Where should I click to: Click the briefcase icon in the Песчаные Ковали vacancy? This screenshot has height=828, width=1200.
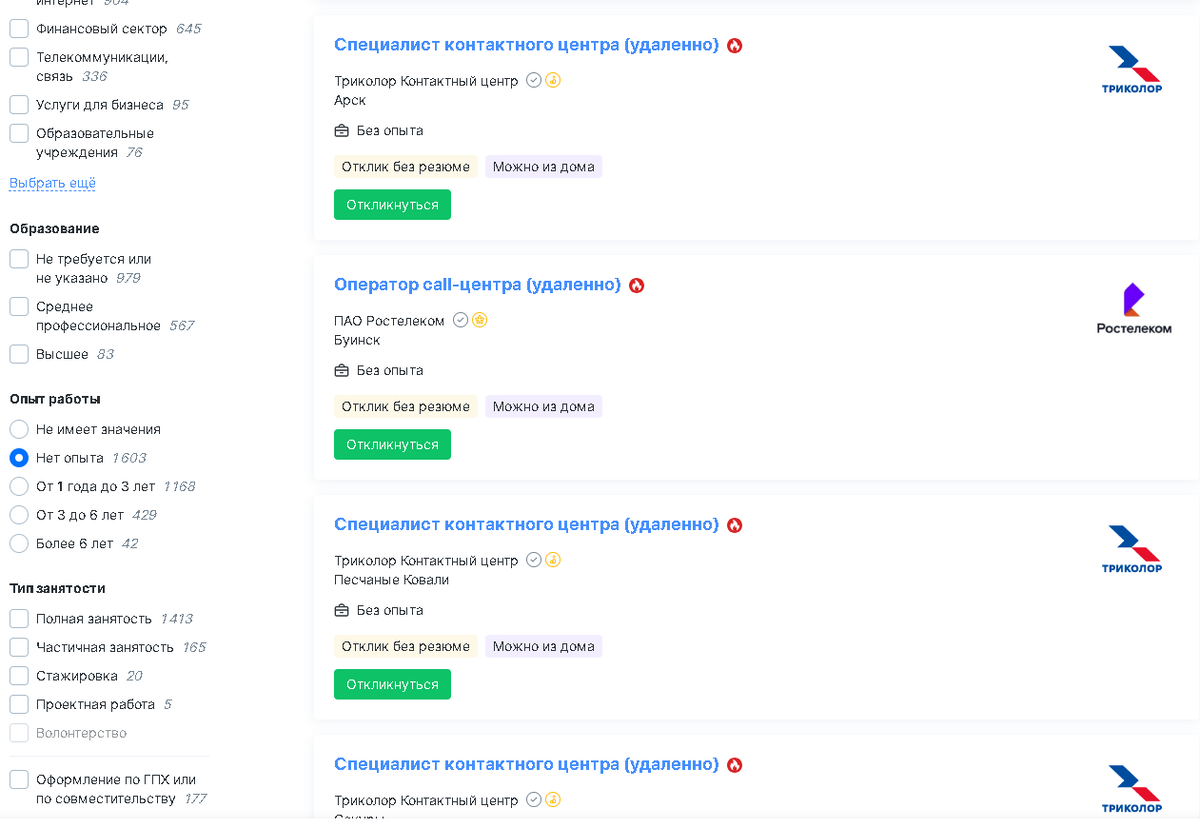pos(342,611)
